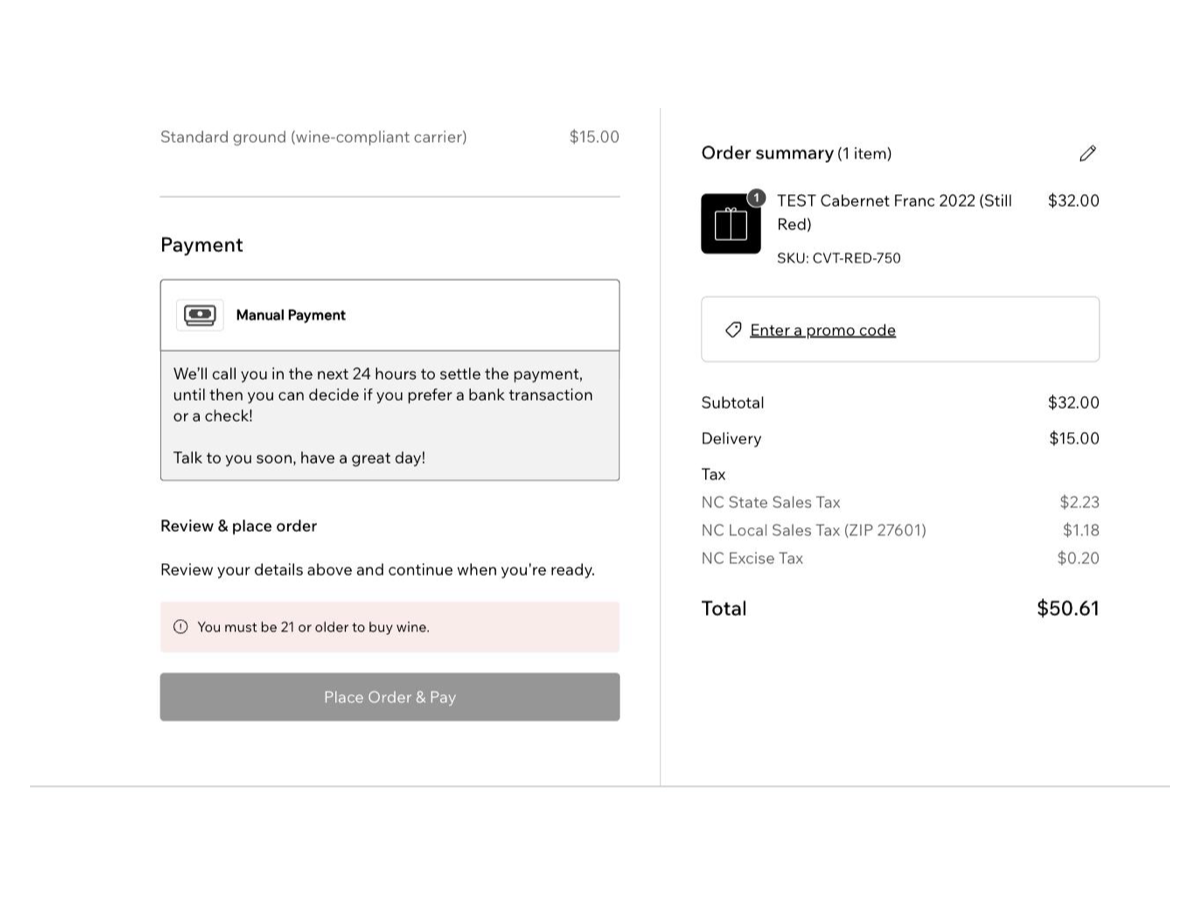
Task: Click the Payment section heading
Action: point(202,245)
